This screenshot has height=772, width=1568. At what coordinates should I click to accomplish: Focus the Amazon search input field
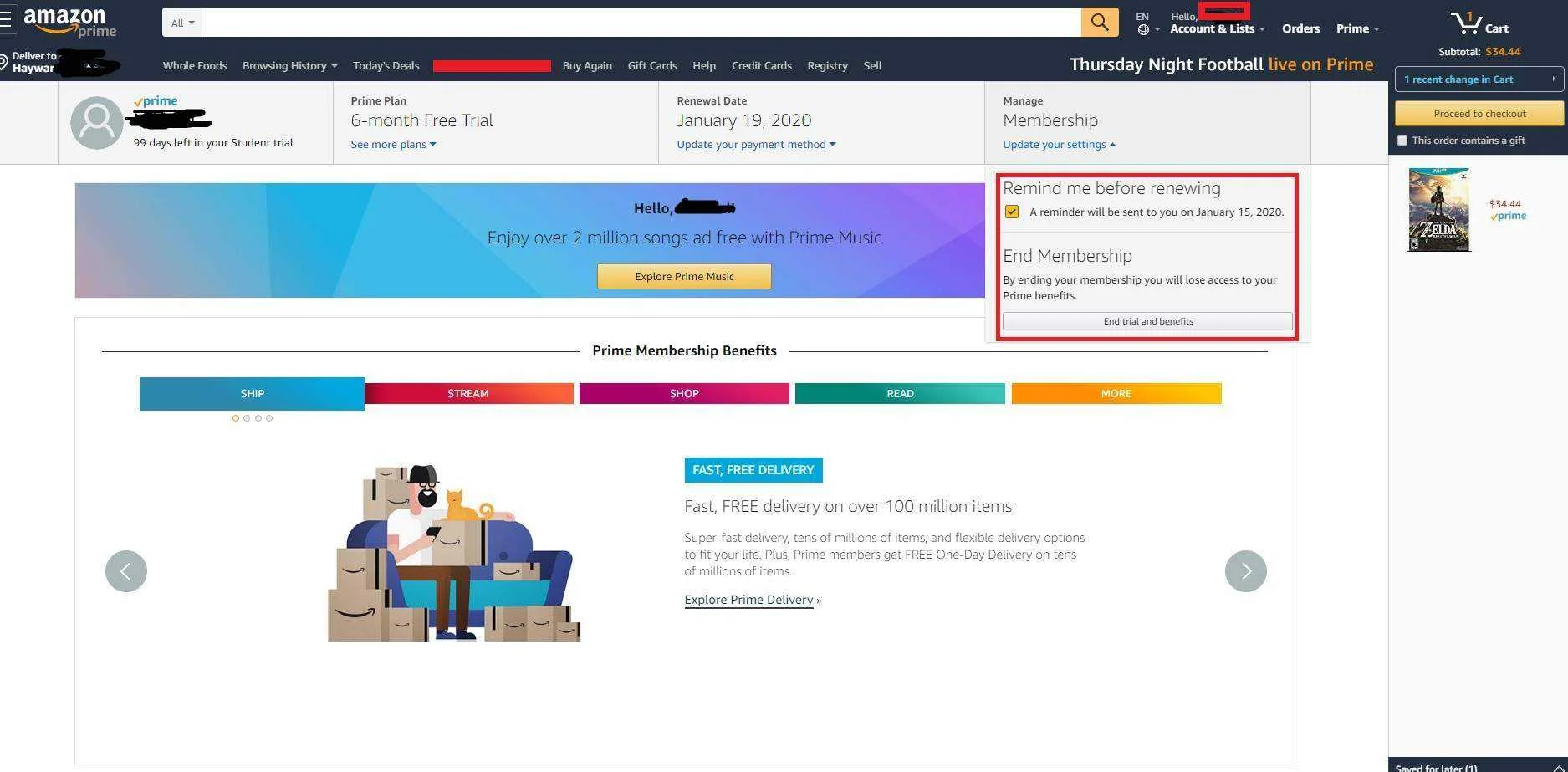click(x=641, y=23)
